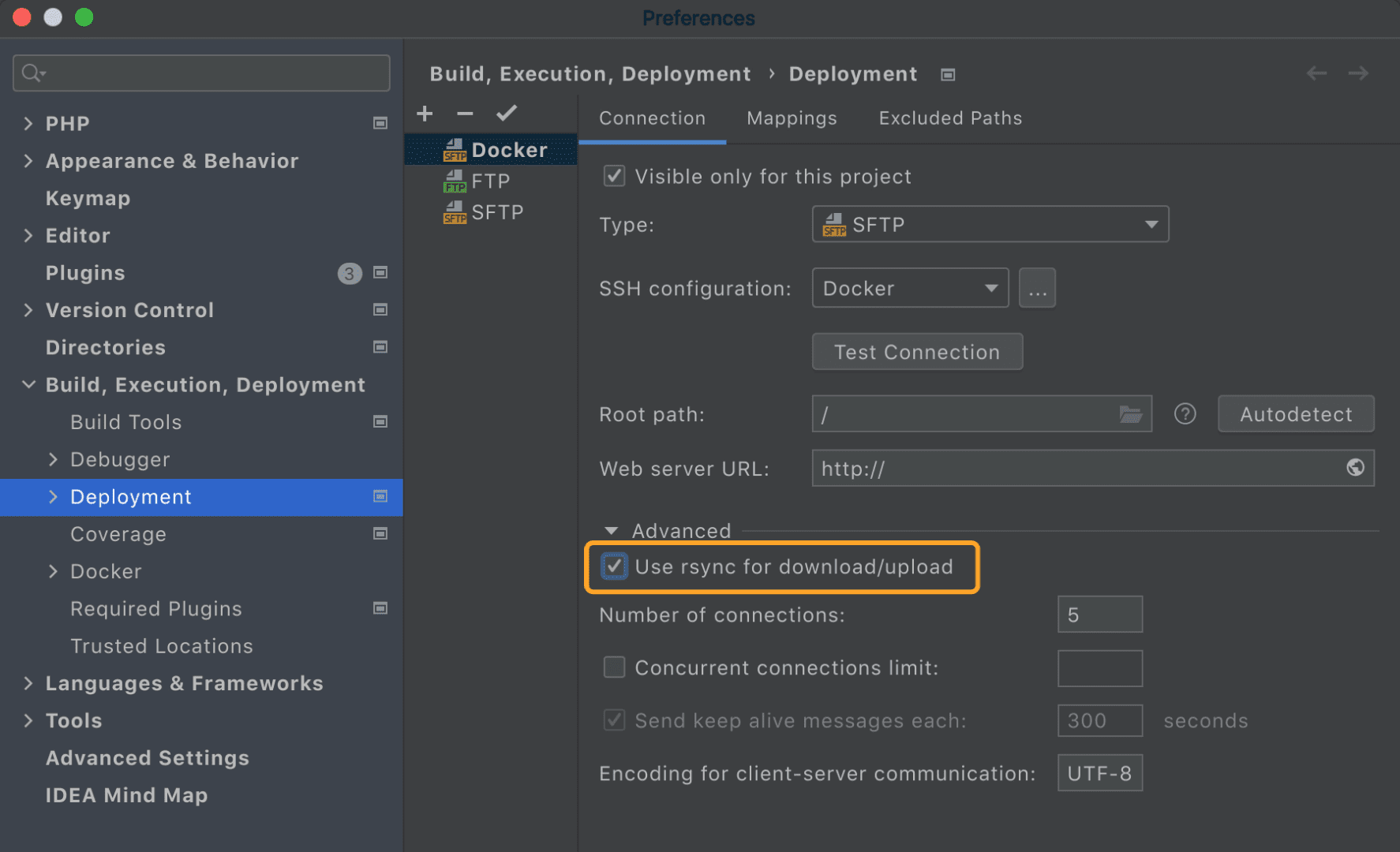1400x852 pixels.
Task: Click the Test Connection button
Action: [916, 351]
